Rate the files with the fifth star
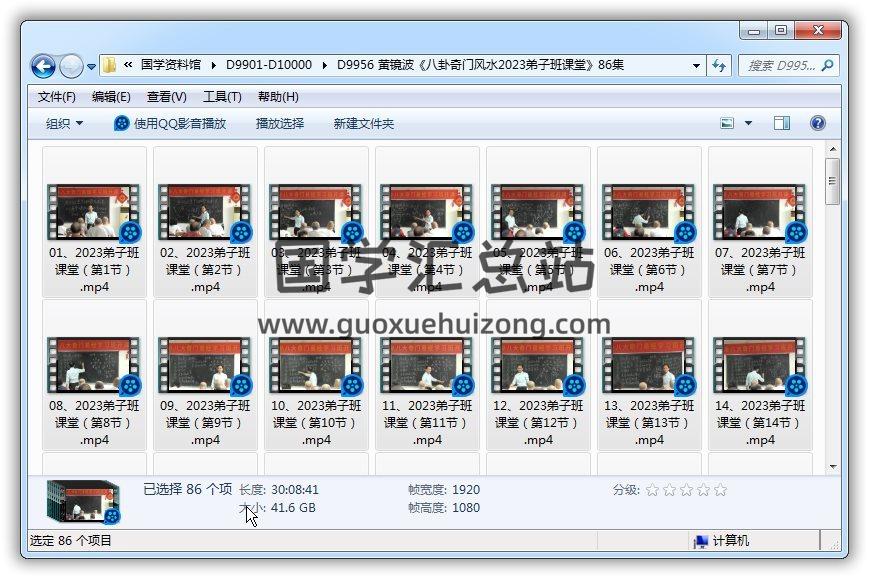Viewport: 869px width, 579px height. click(x=720, y=490)
